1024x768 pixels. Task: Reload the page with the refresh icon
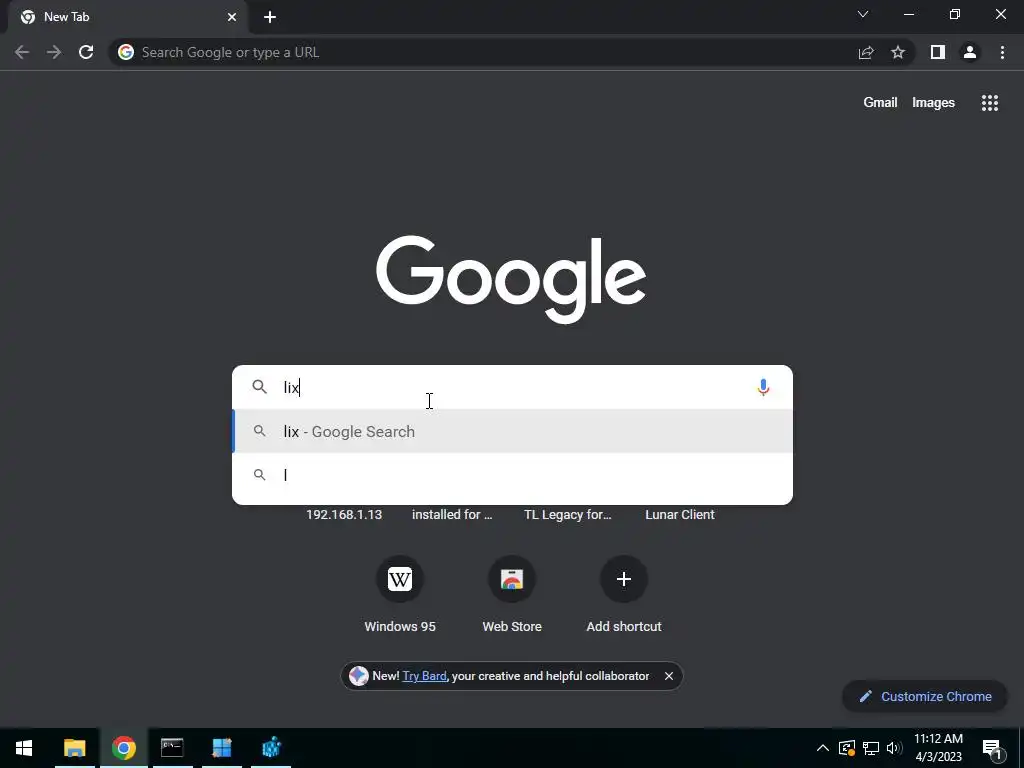pos(86,52)
